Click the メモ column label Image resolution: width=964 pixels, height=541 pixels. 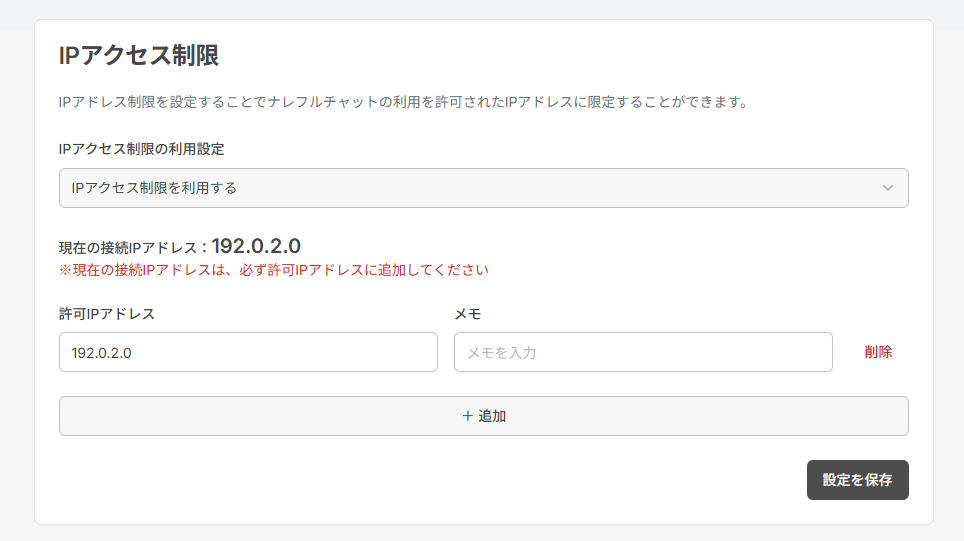[468, 314]
